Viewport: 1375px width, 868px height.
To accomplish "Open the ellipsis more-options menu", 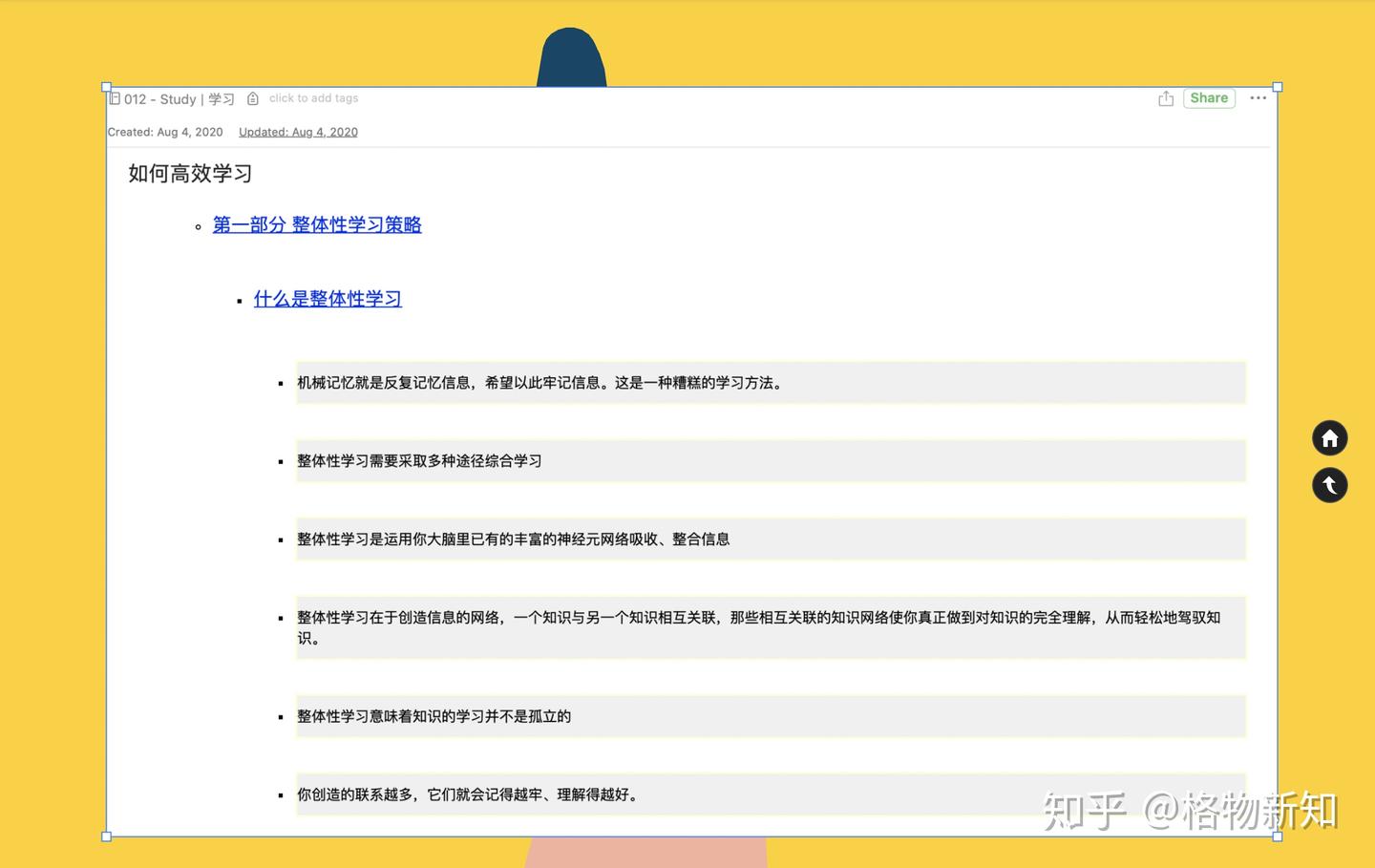I will [1258, 98].
